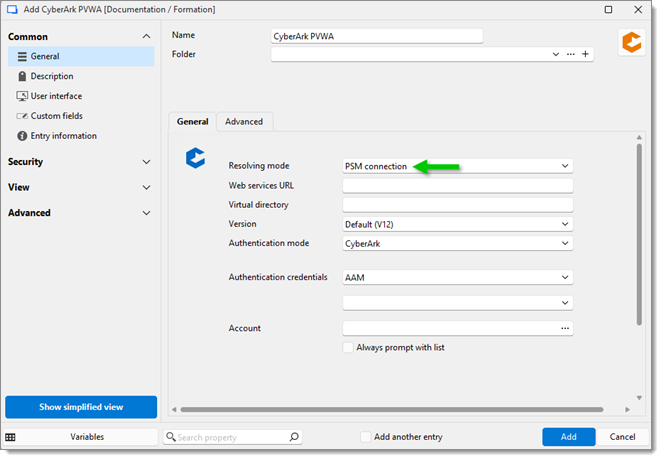Click the Name input field
Viewport: 662px width, 460px height.
point(377,36)
